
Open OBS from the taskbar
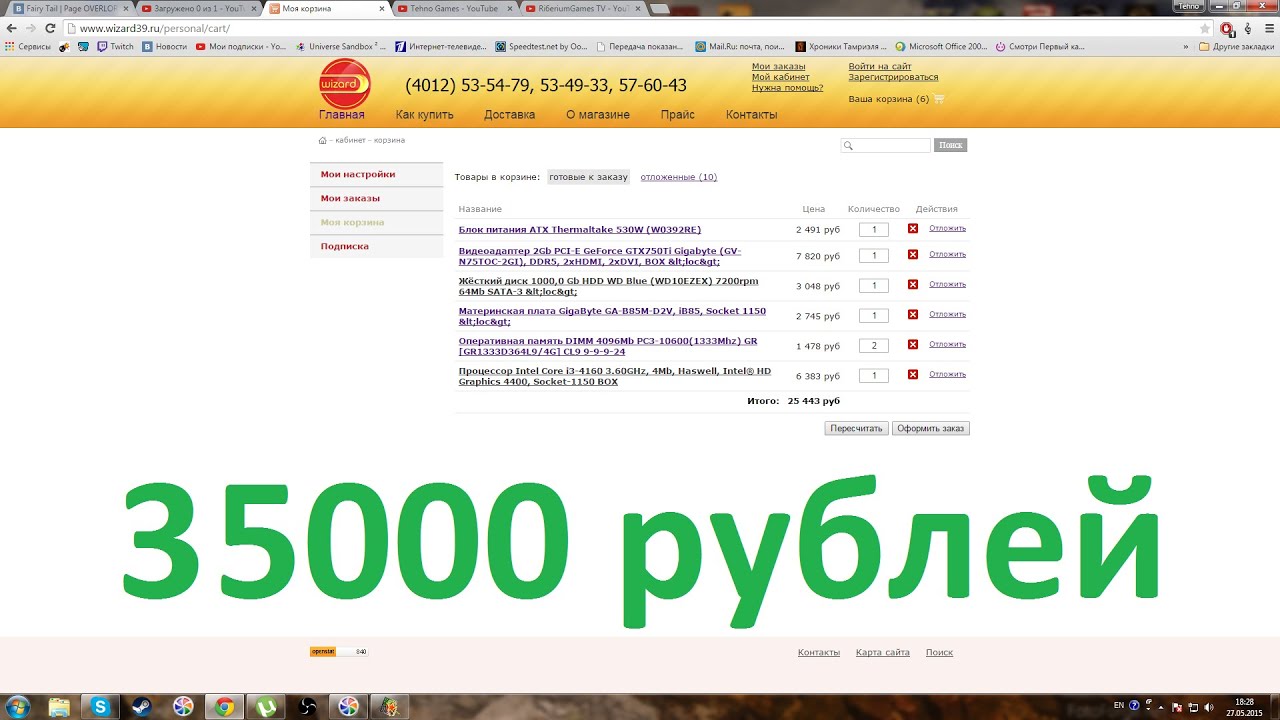click(x=307, y=707)
